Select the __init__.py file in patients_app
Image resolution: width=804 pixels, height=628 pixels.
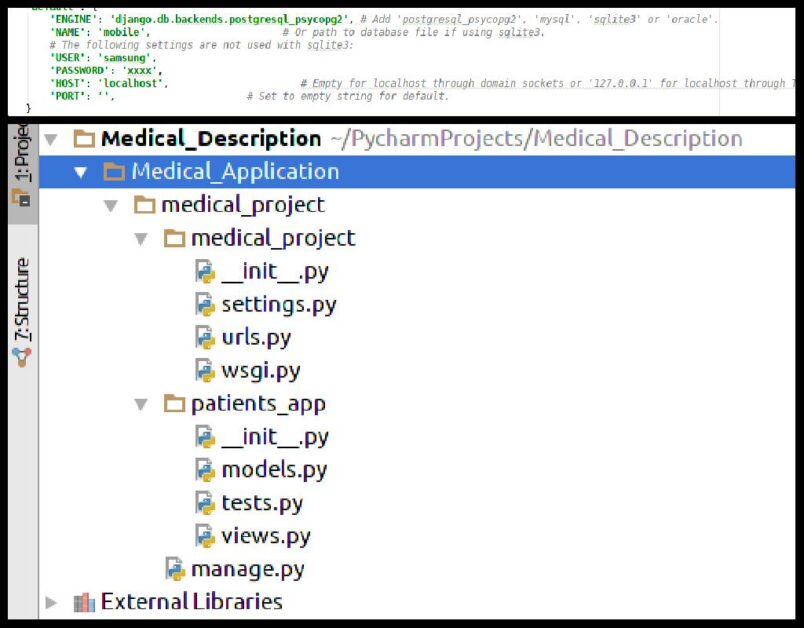coord(274,437)
